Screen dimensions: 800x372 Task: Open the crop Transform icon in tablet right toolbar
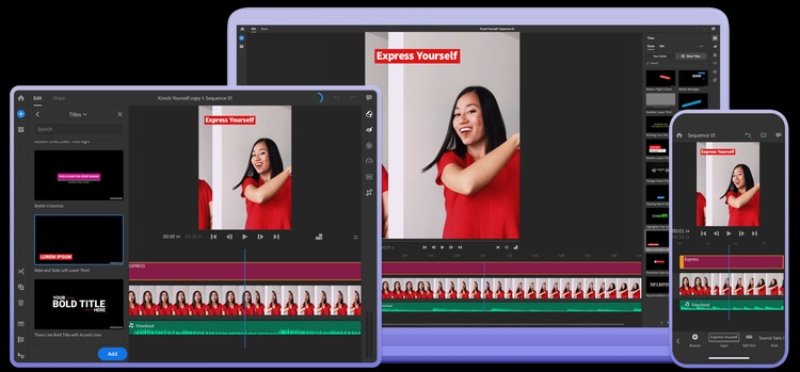369,192
